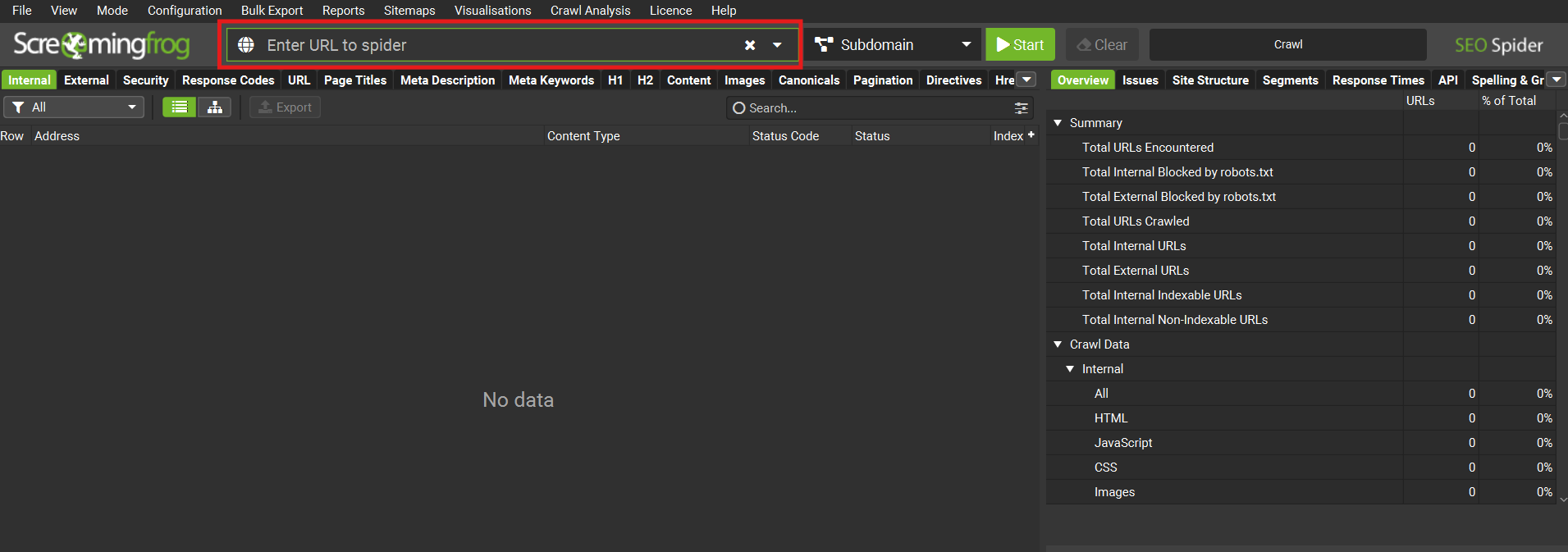
Task: Open the Sitemaps menu
Action: pos(409,11)
